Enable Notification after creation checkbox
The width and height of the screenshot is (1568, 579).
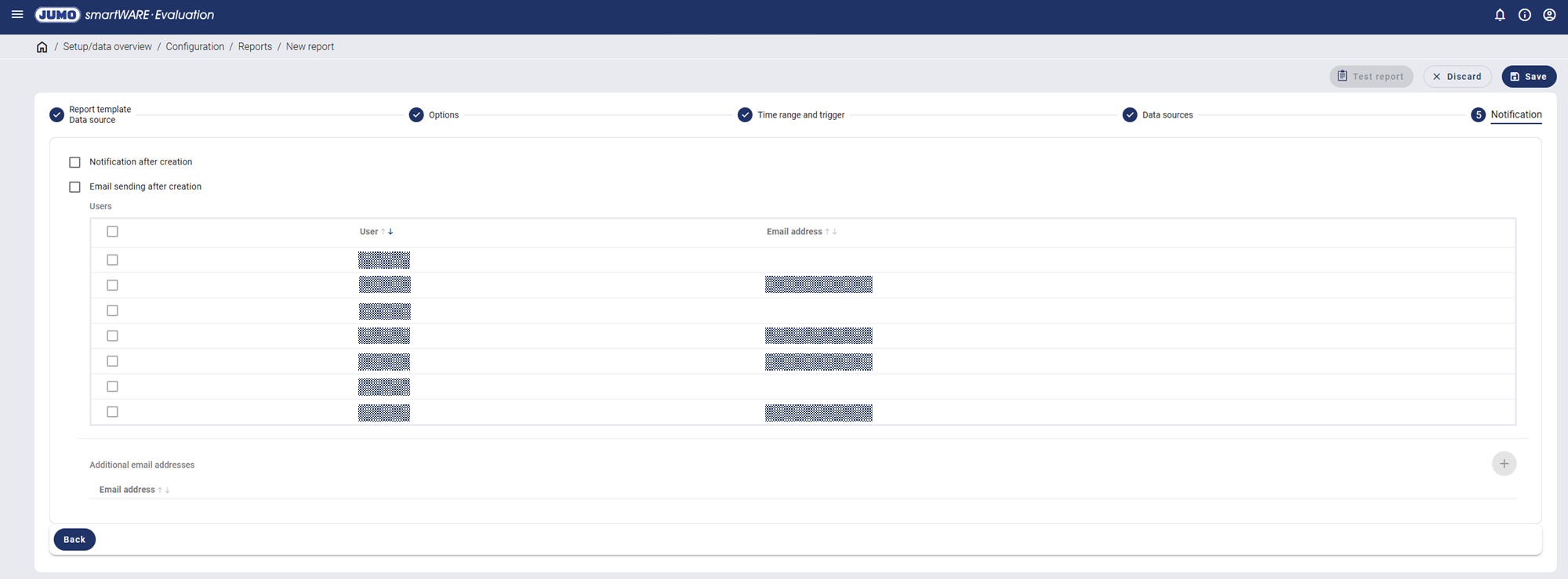pyautogui.click(x=75, y=162)
